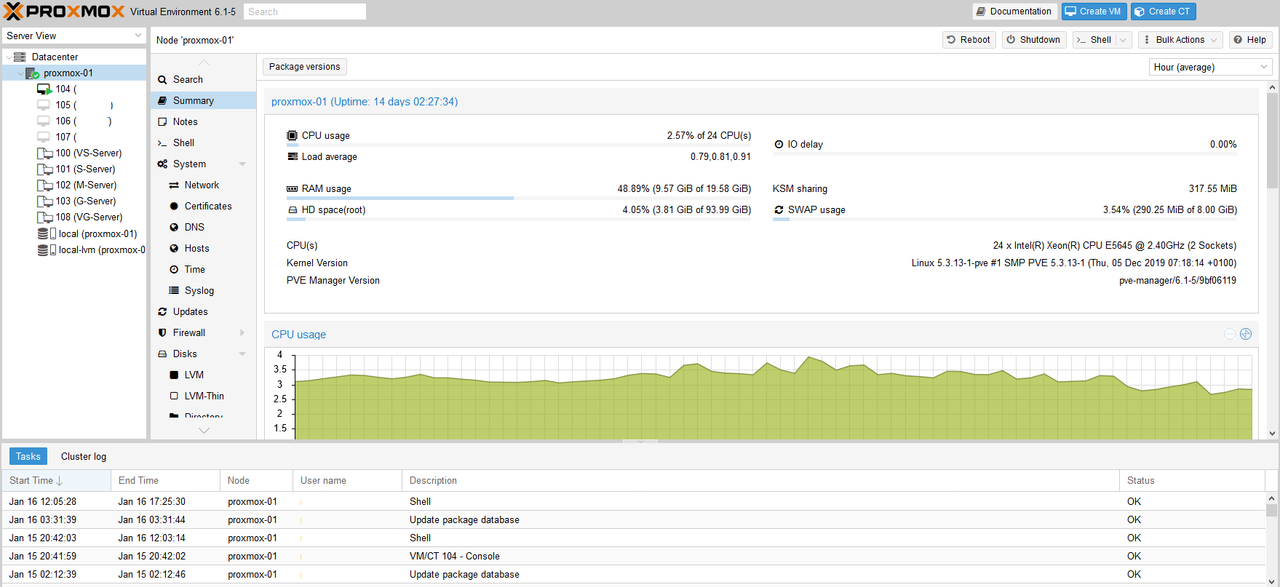Screen dimensions: 1280x587
Task: Click the Search magnifier icon in node menu
Action: [162, 79]
